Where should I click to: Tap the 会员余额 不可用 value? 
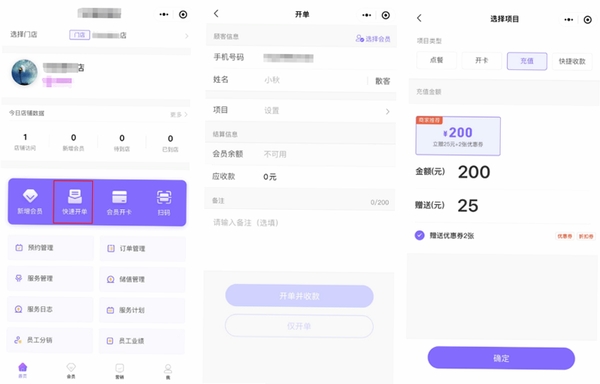(x=275, y=154)
